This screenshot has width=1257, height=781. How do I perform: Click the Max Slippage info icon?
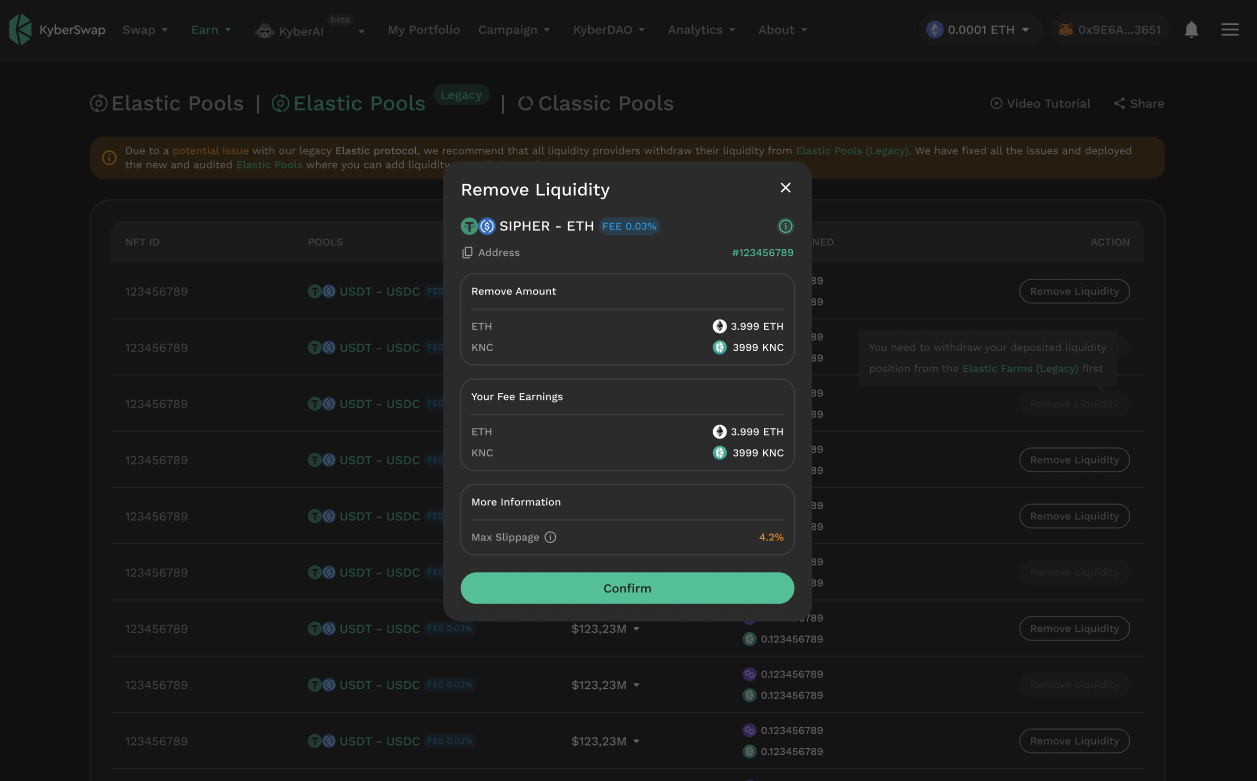click(550, 537)
